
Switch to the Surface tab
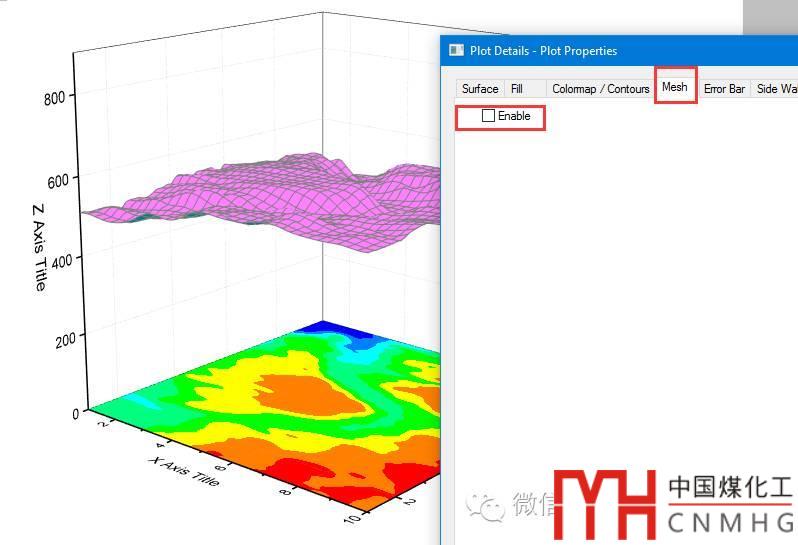pos(480,89)
